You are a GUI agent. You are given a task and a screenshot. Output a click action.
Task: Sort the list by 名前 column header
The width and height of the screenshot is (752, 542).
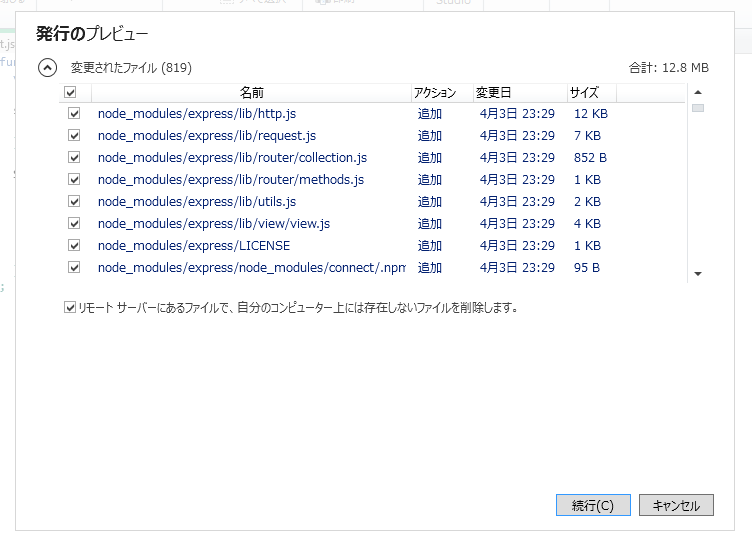tap(251, 93)
